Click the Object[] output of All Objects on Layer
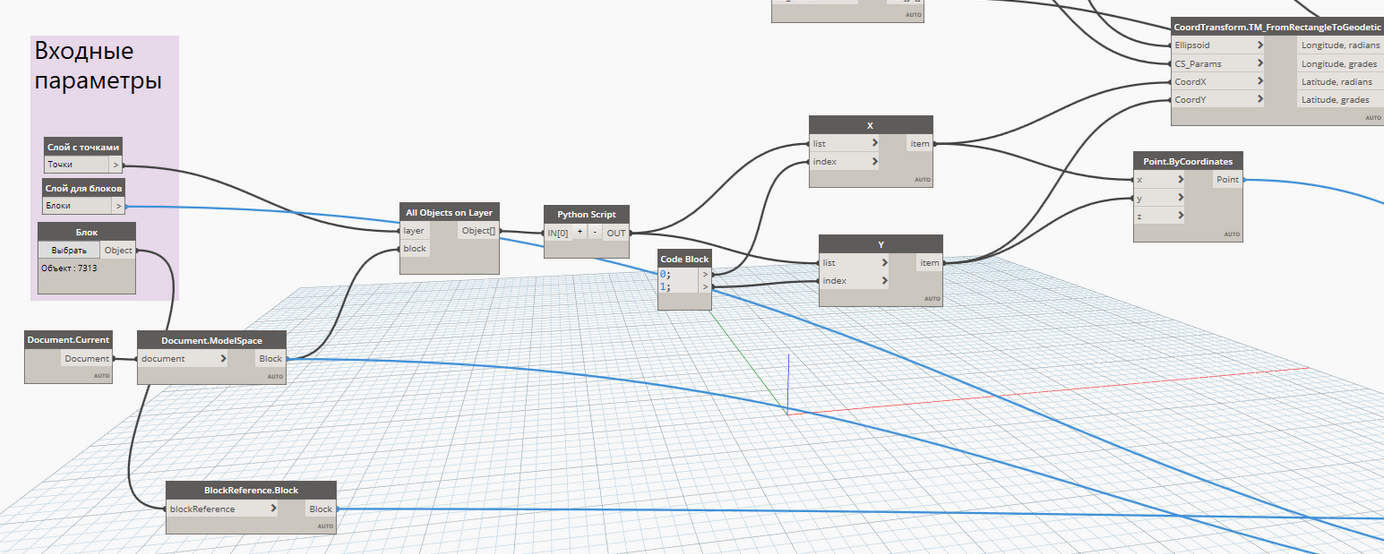Viewport: 1384px width, 554px height. 477,230
